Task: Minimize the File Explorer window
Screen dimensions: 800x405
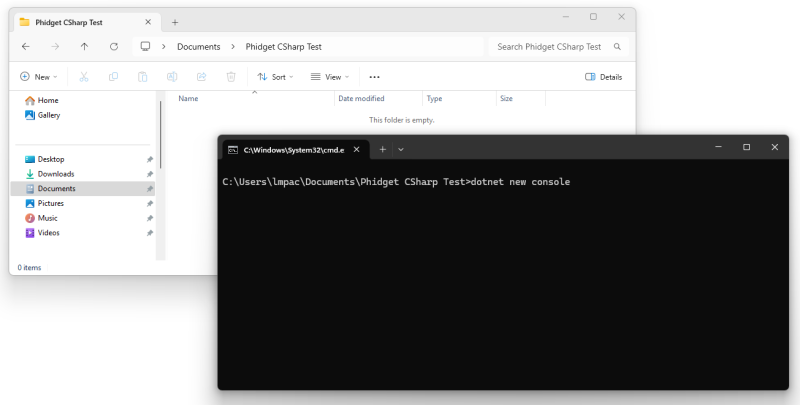Action: coord(566,17)
